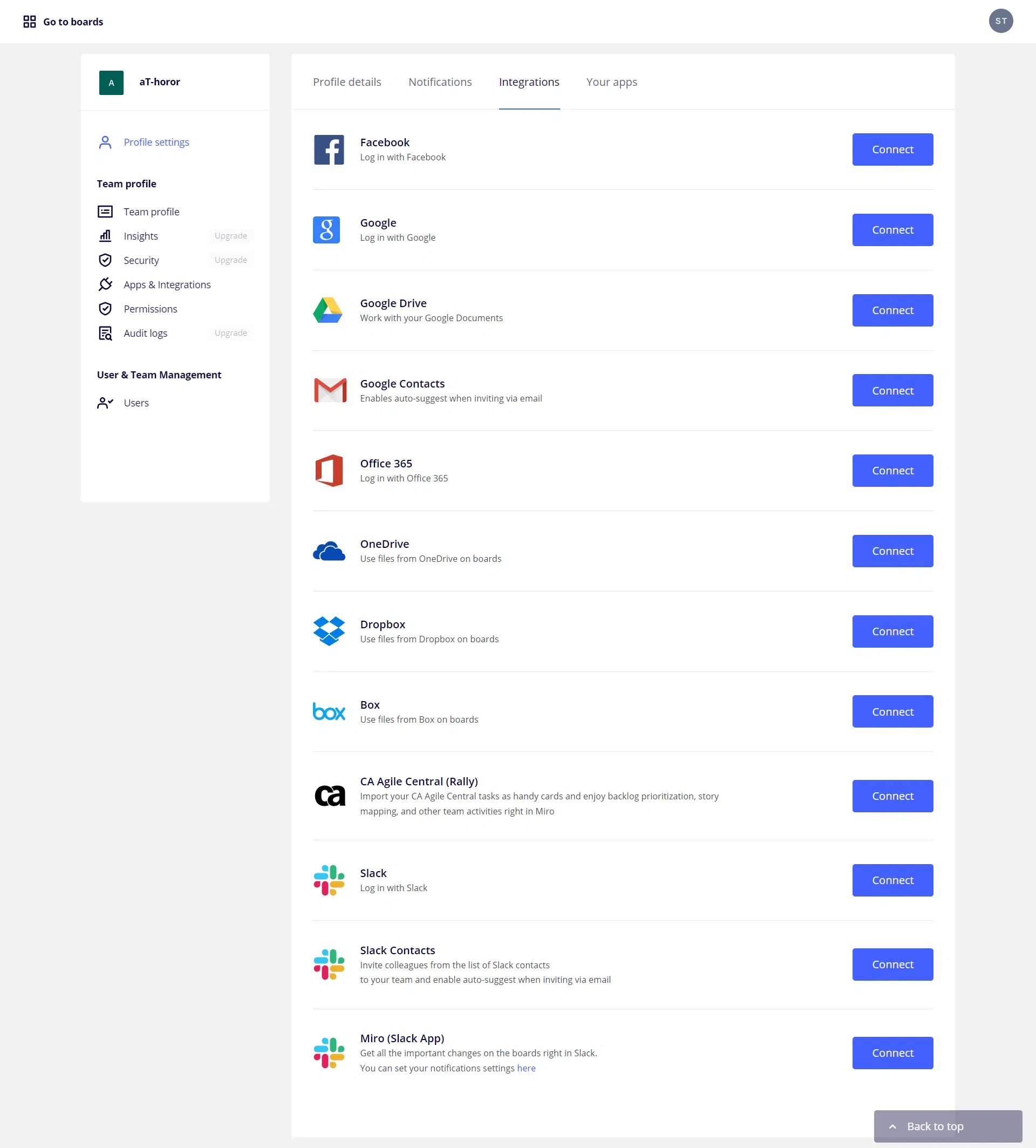Click the Audit logs icon
This screenshot has width=1036, height=1148.
tap(105, 333)
